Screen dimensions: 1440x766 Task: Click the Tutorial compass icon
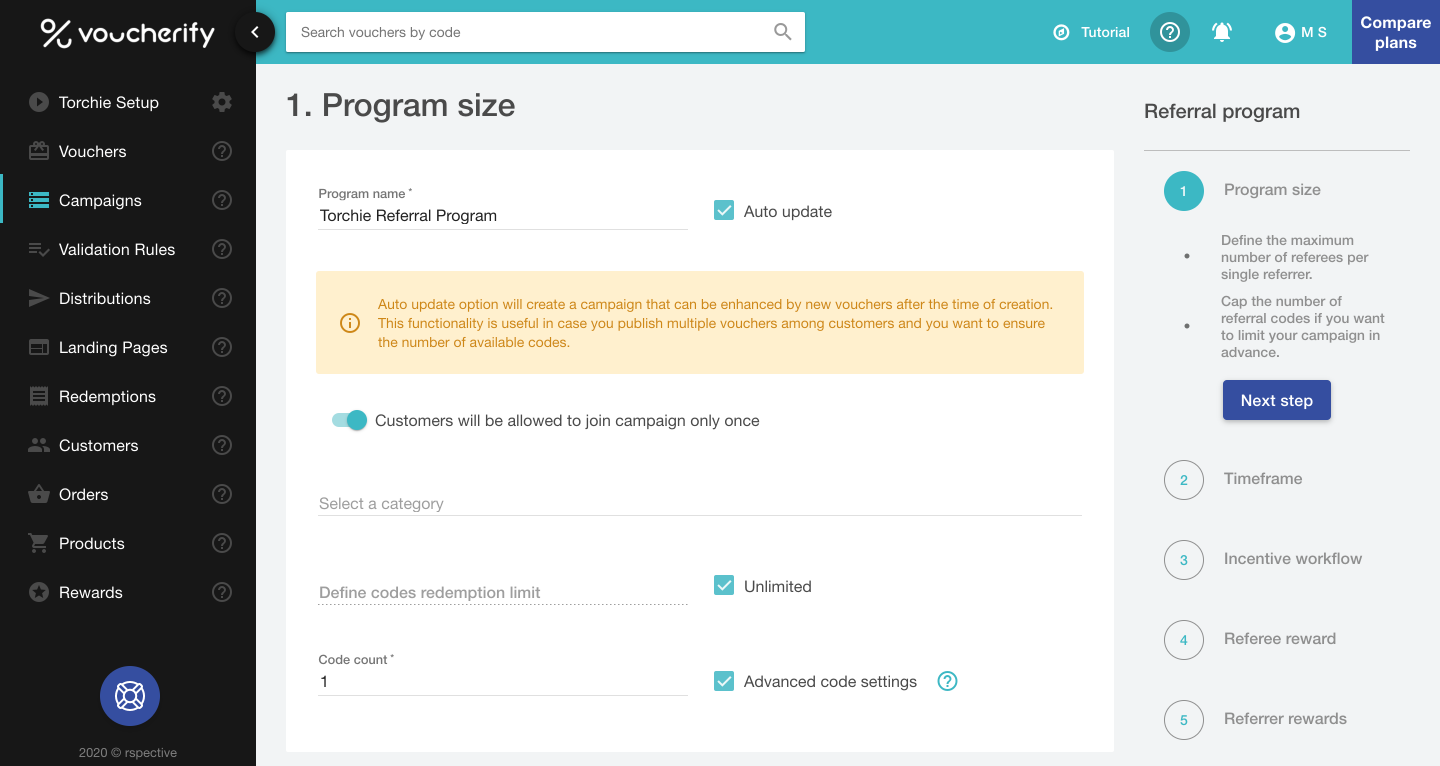(1061, 32)
